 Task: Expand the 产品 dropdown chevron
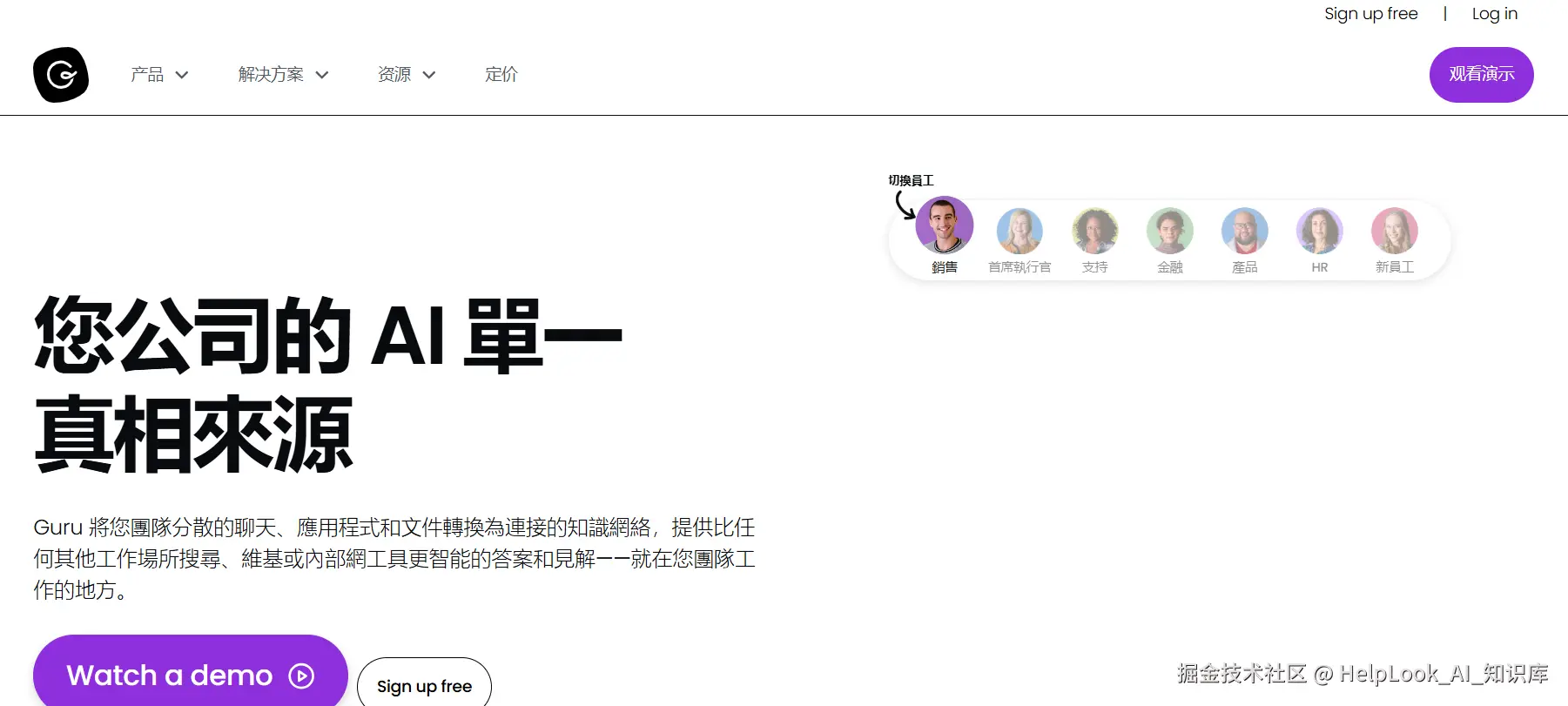pyautogui.click(x=182, y=75)
